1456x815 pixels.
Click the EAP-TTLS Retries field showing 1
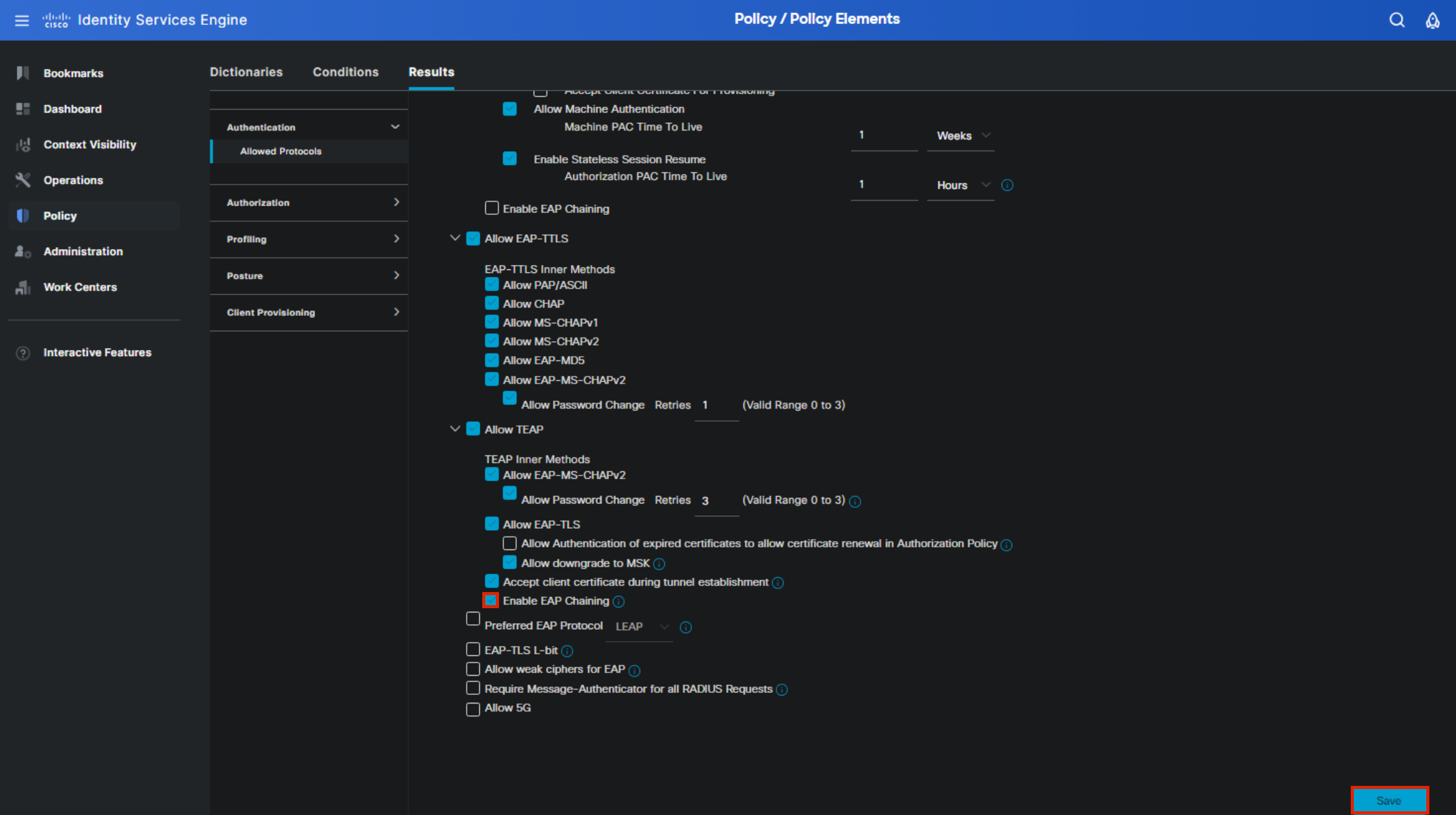(x=716, y=405)
